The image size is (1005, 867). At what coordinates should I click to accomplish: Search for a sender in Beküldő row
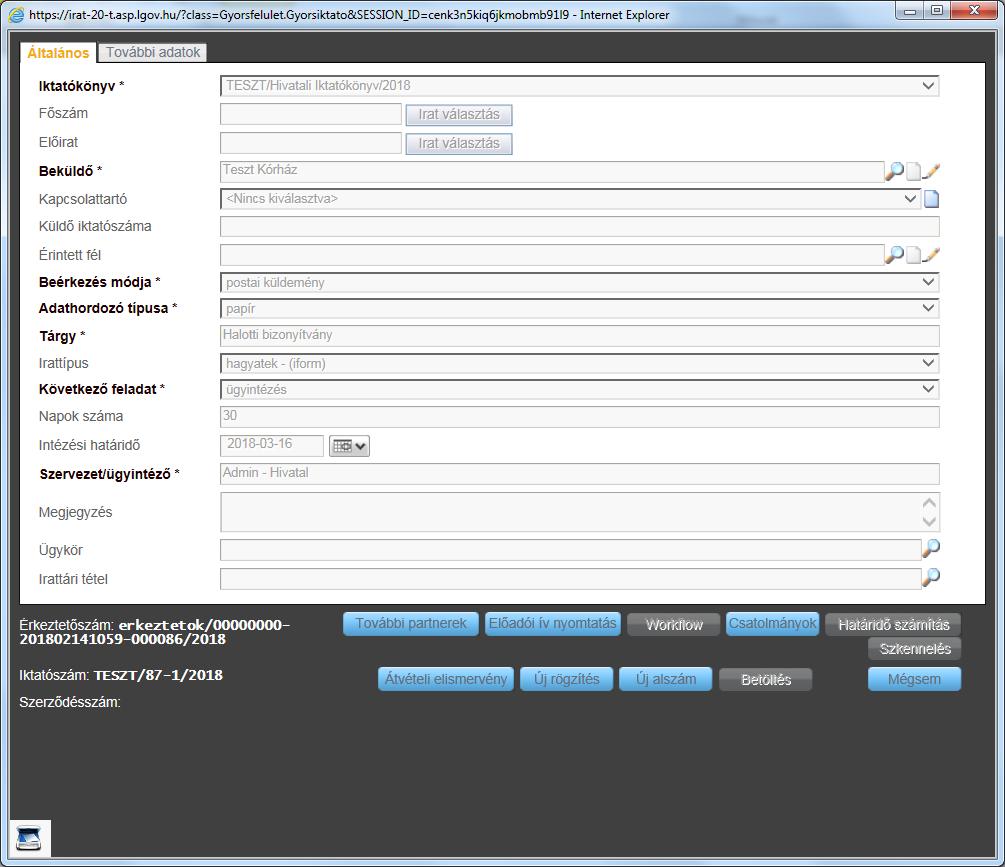click(x=894, y=170)
